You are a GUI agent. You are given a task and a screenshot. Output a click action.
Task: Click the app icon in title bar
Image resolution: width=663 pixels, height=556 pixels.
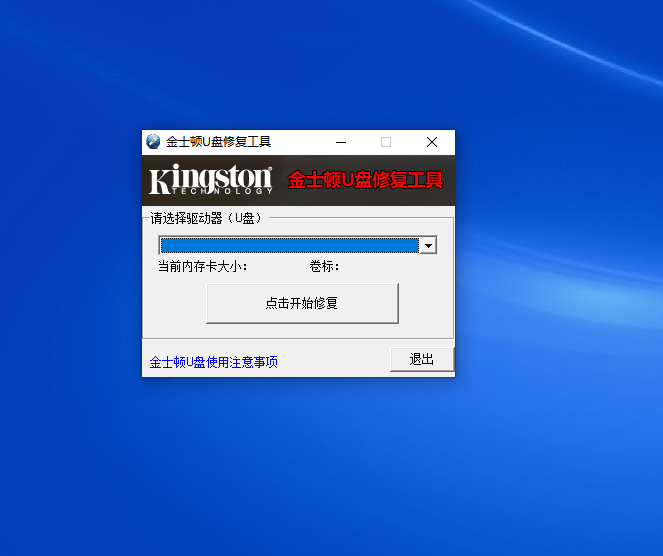[153, 142]
